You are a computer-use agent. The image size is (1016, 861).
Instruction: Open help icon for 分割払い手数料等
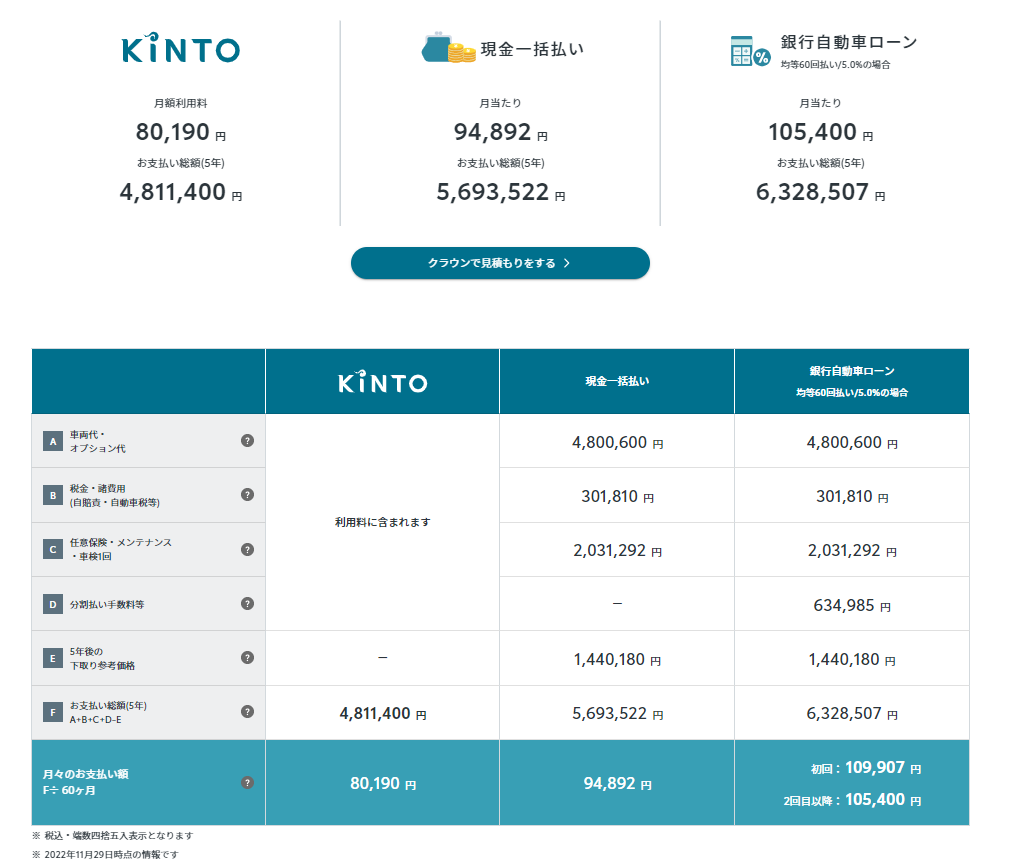pos(247,604)
